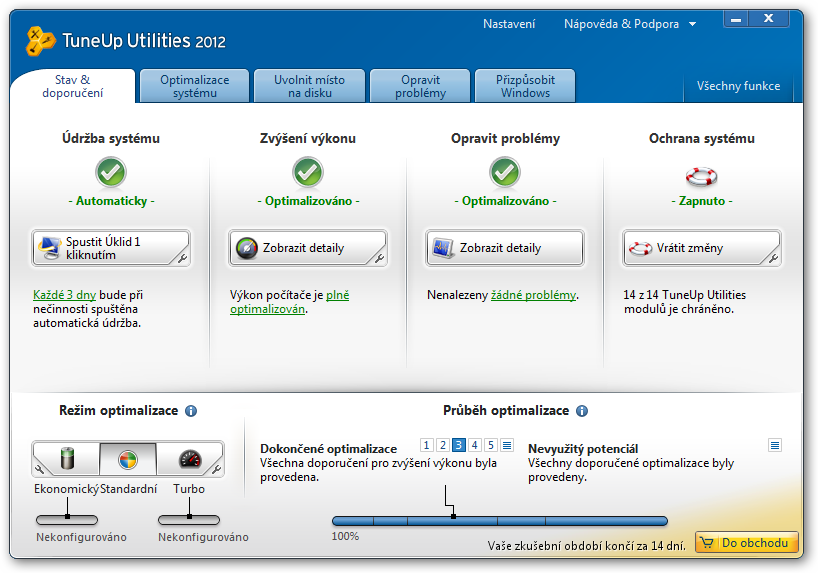Viewport: 818px width, 573px height.
Task: Click Zobrazit detaily under Opravit problémy
Action: 504,248
